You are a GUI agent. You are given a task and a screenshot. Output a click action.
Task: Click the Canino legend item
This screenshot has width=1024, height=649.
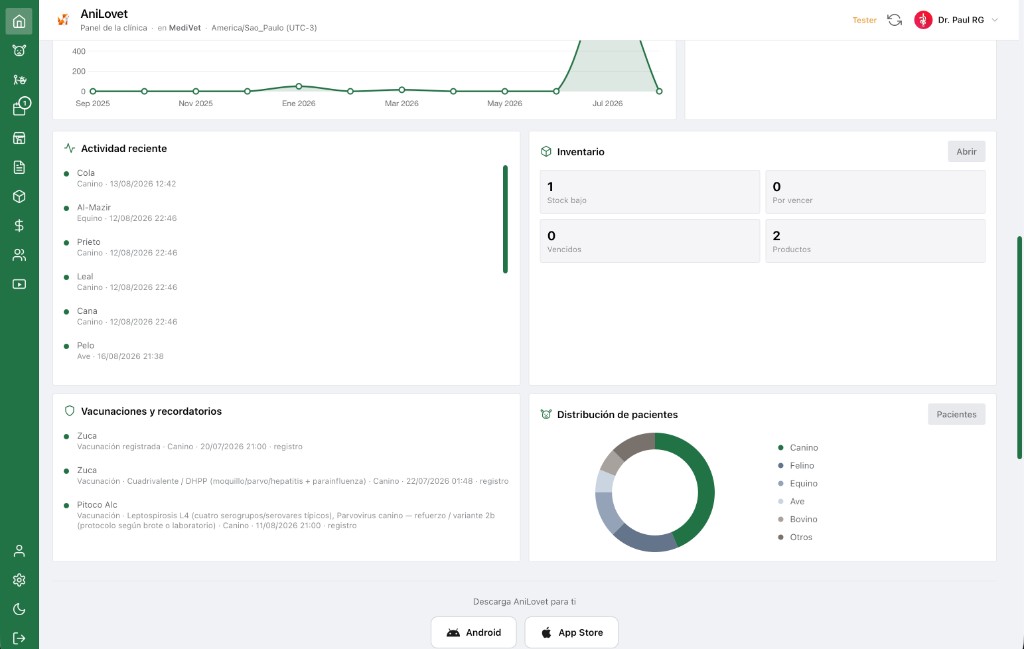(x=798, y=447)
